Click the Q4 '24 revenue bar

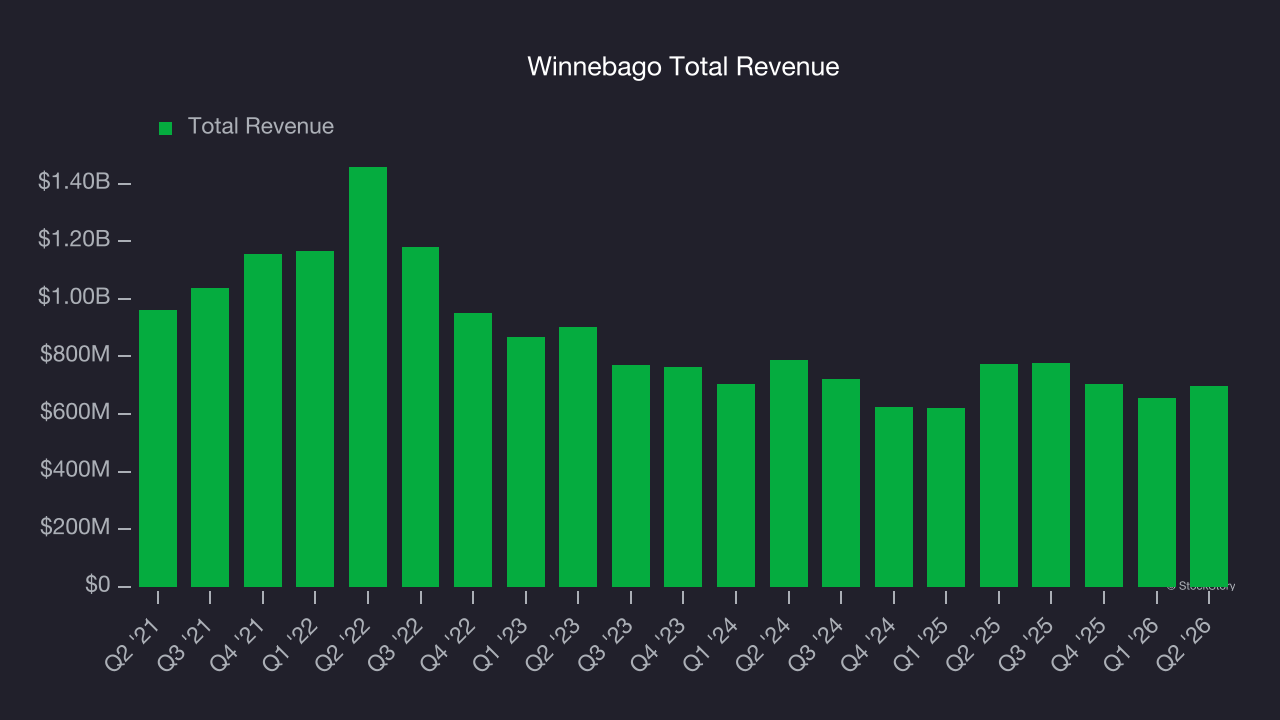point(894,497)
